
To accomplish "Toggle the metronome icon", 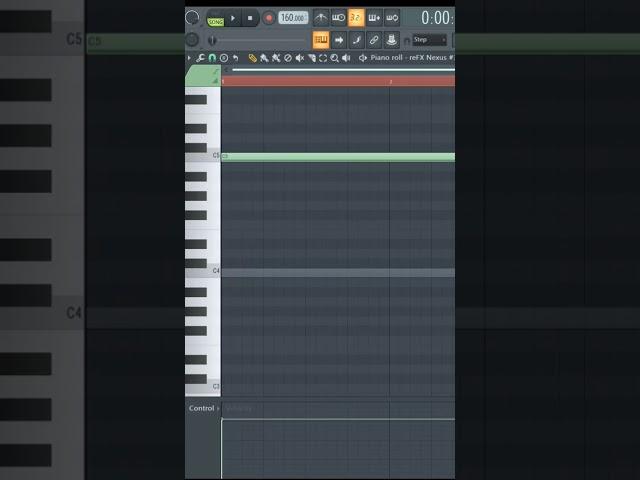I will click(321, 18).
